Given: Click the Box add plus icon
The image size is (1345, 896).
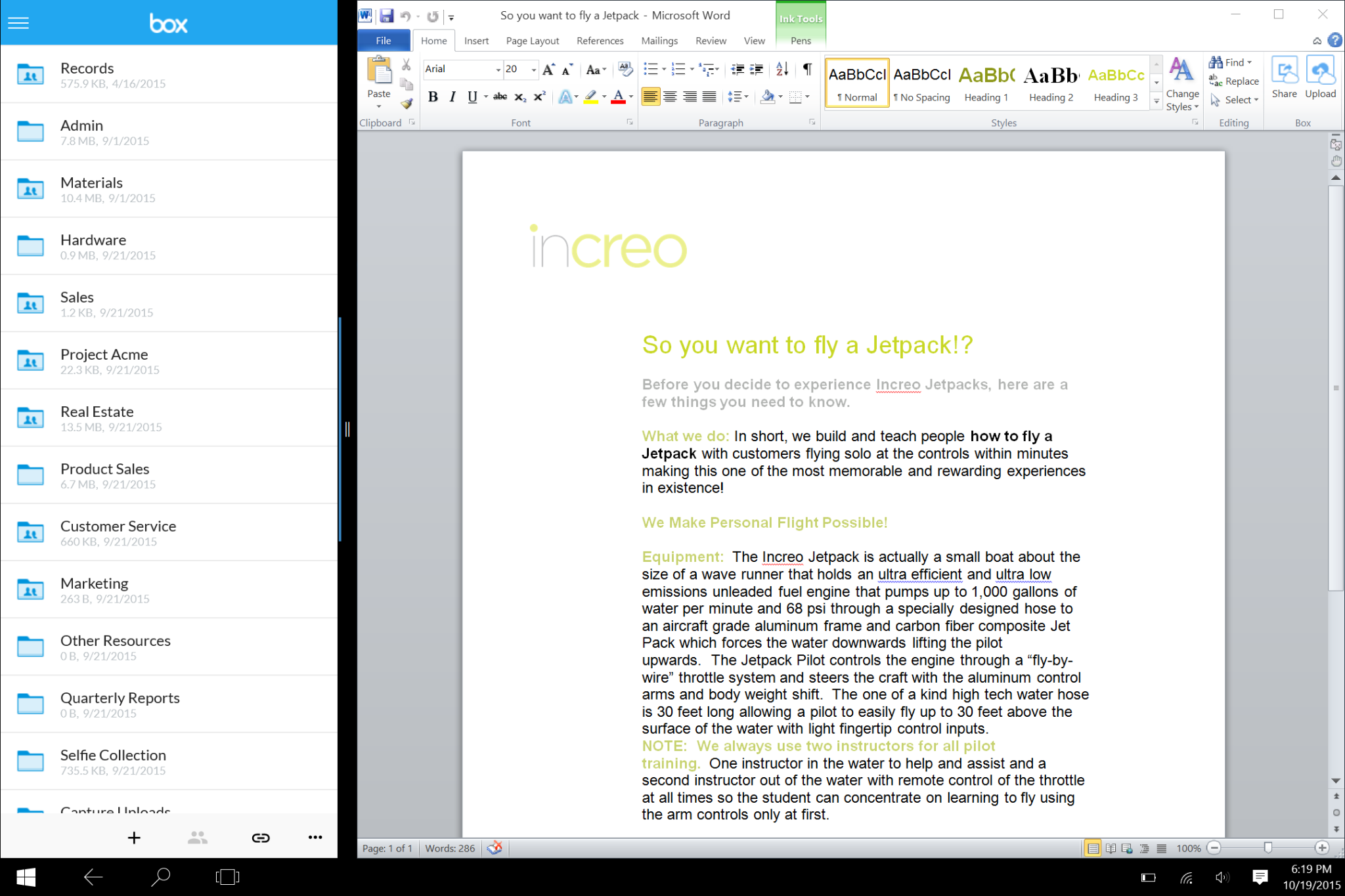Looking at the screenshot, I should [134, 838].
